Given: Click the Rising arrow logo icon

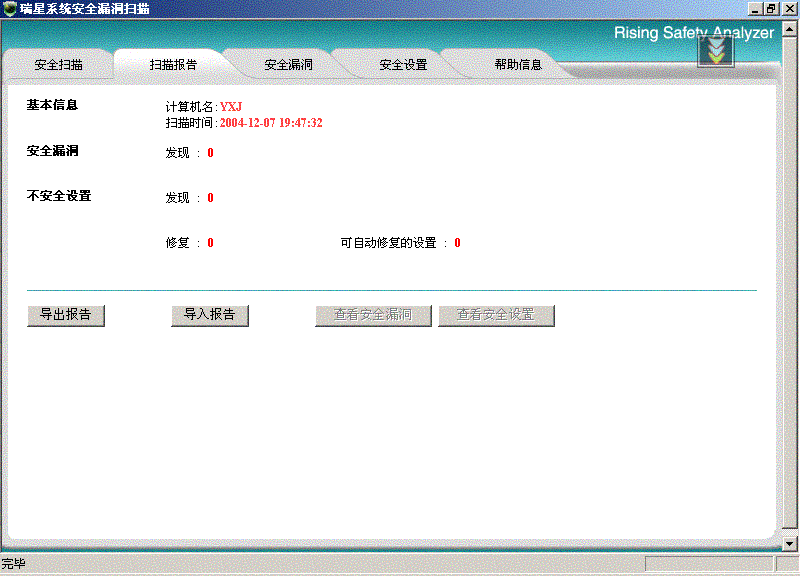Looking at the screenshot, I should (716, 52).
